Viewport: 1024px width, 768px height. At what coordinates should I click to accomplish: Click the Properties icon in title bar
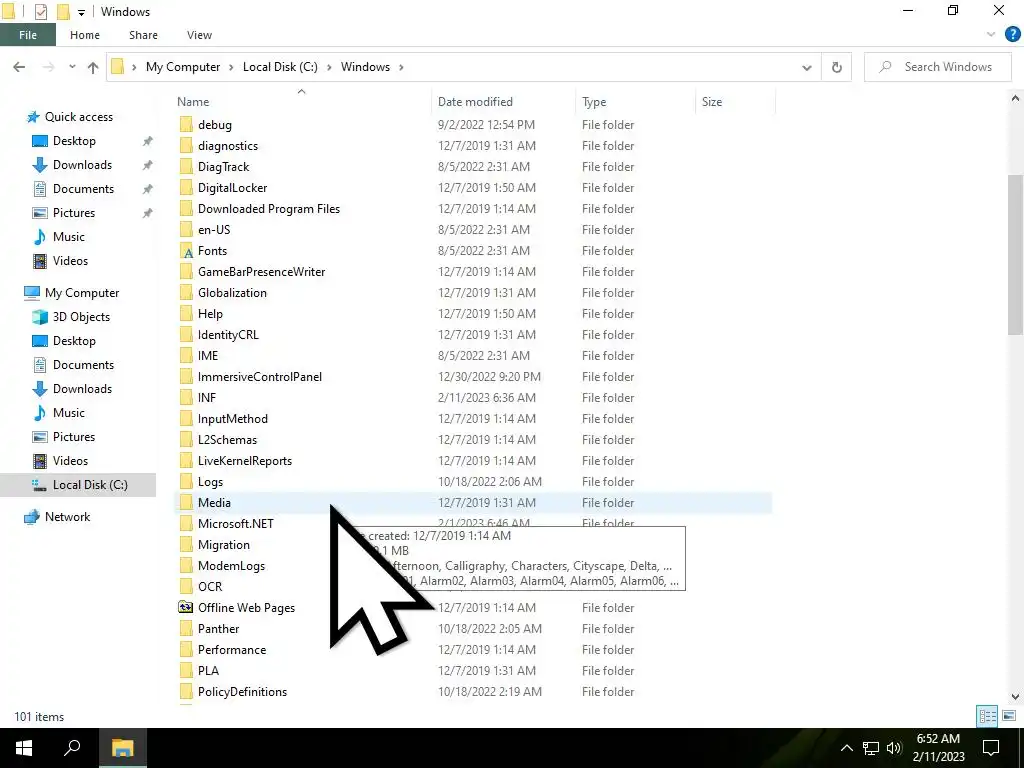click(x=40, y=12)
